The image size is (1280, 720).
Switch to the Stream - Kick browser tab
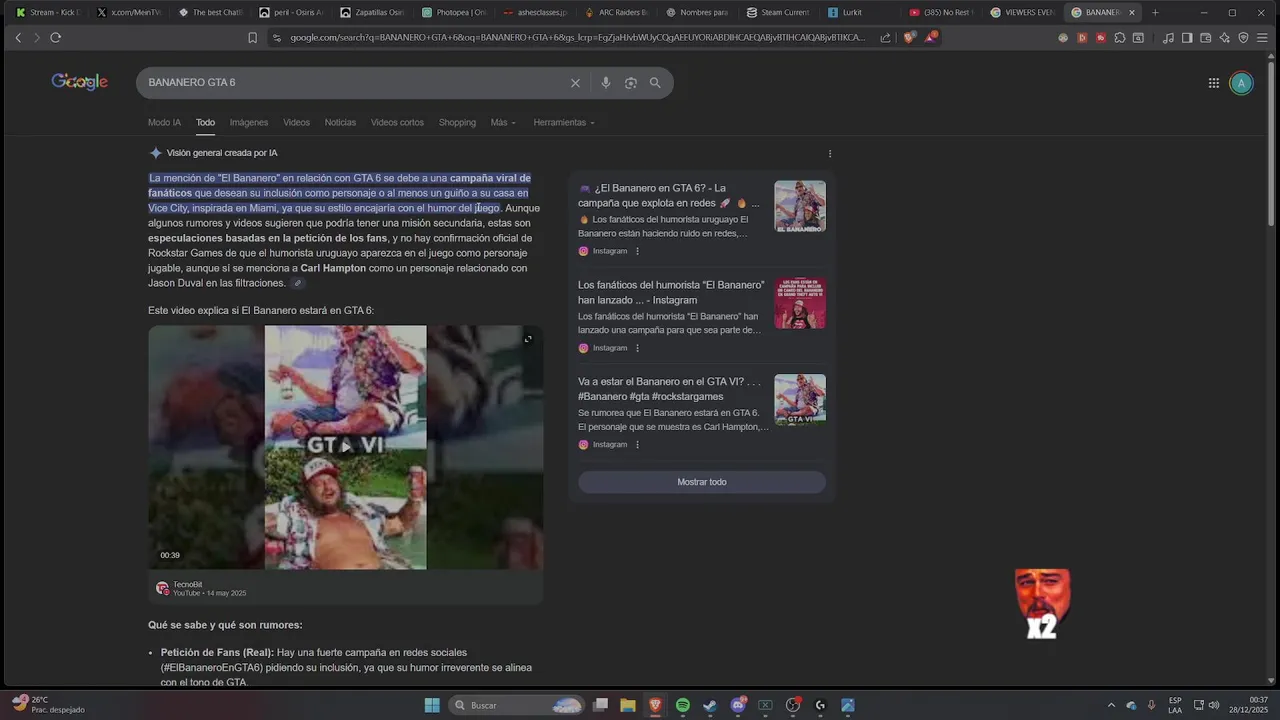pos(46,13)
